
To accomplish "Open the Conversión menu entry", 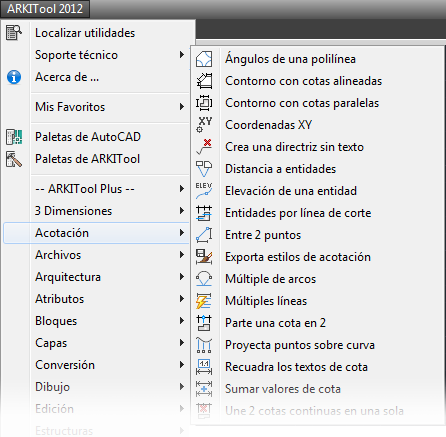I will (65, 365).
